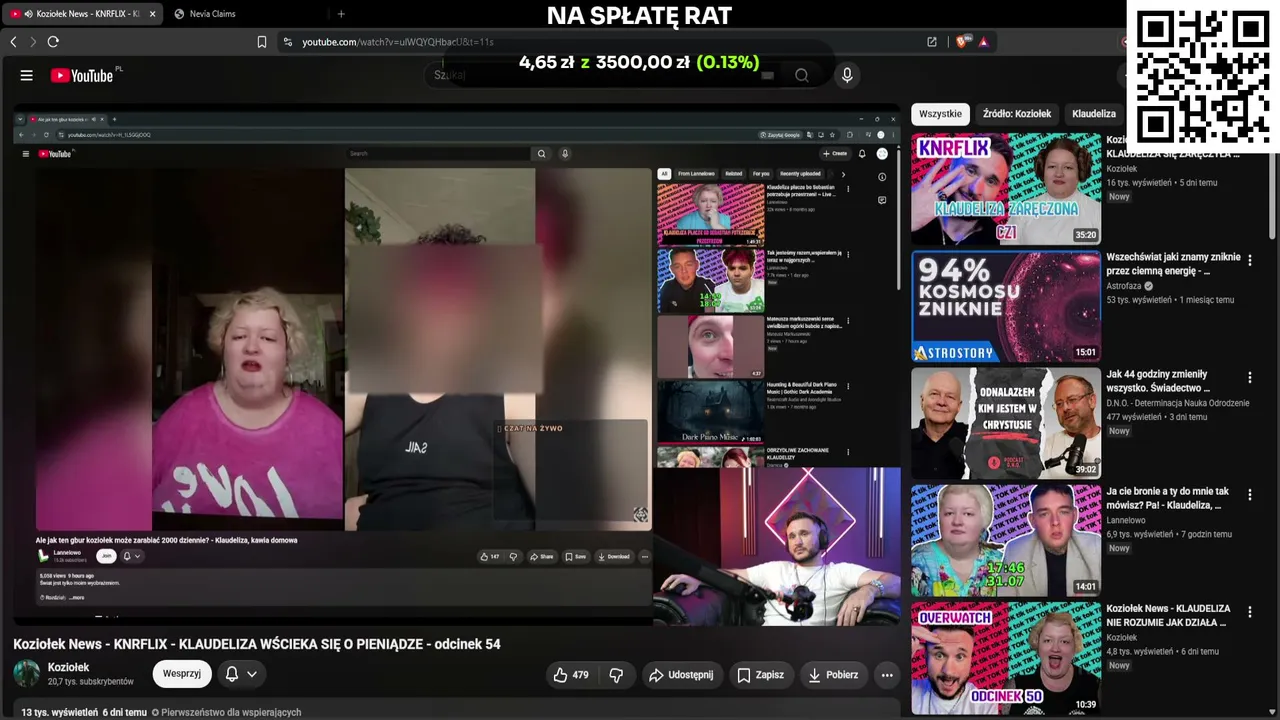Screen dimensions: 1280x720
Task: Click the open-in-external icon in the address bar
Action: (932, 42)
